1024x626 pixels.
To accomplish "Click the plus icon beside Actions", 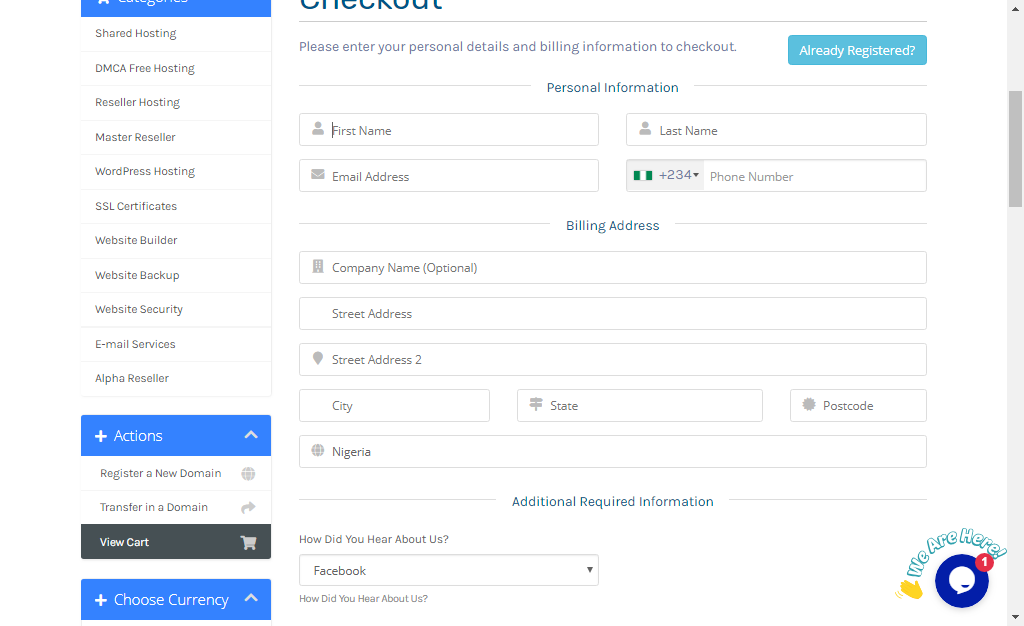I will [101, 436].
